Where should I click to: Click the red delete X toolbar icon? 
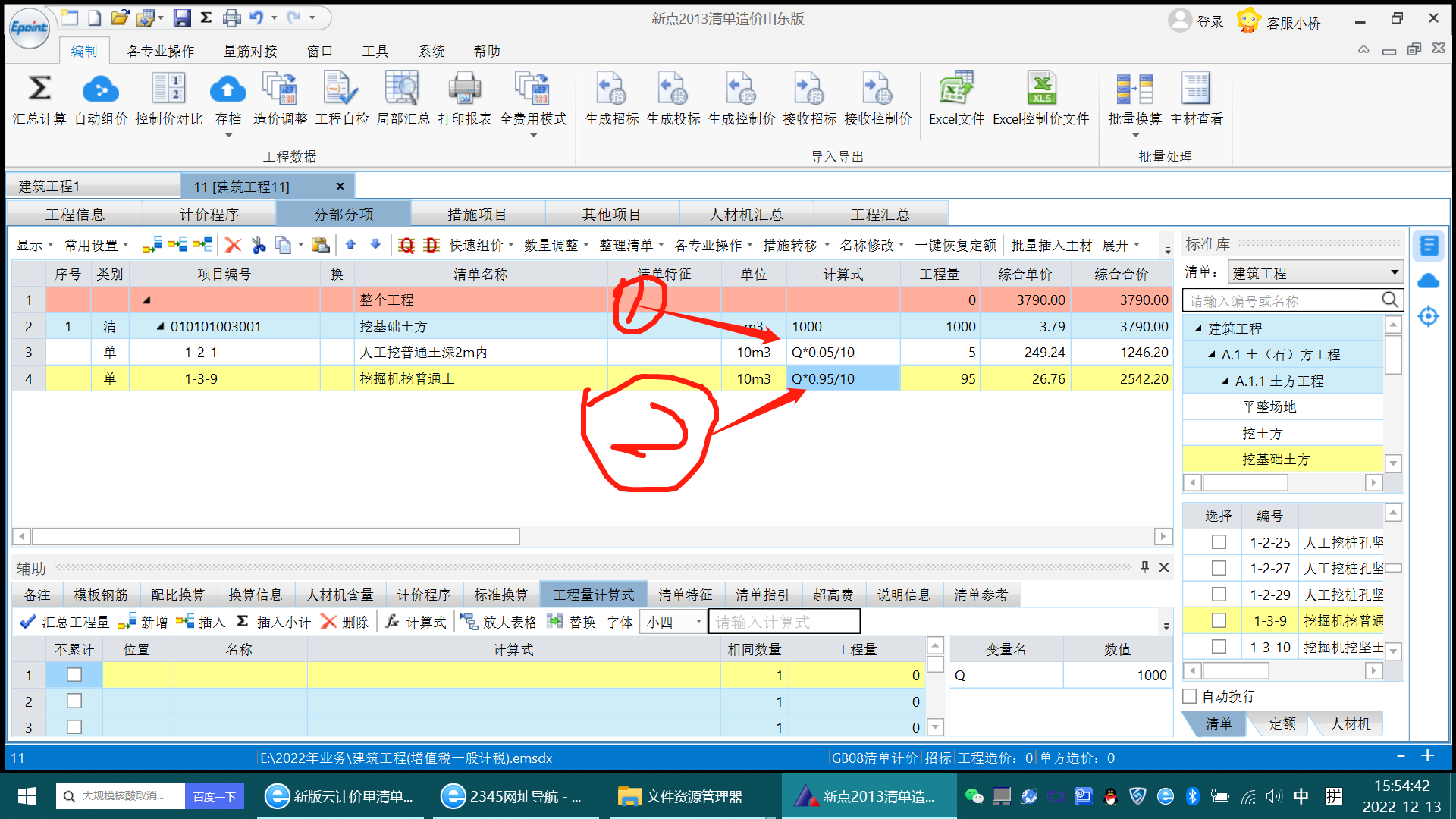point(233,245)
